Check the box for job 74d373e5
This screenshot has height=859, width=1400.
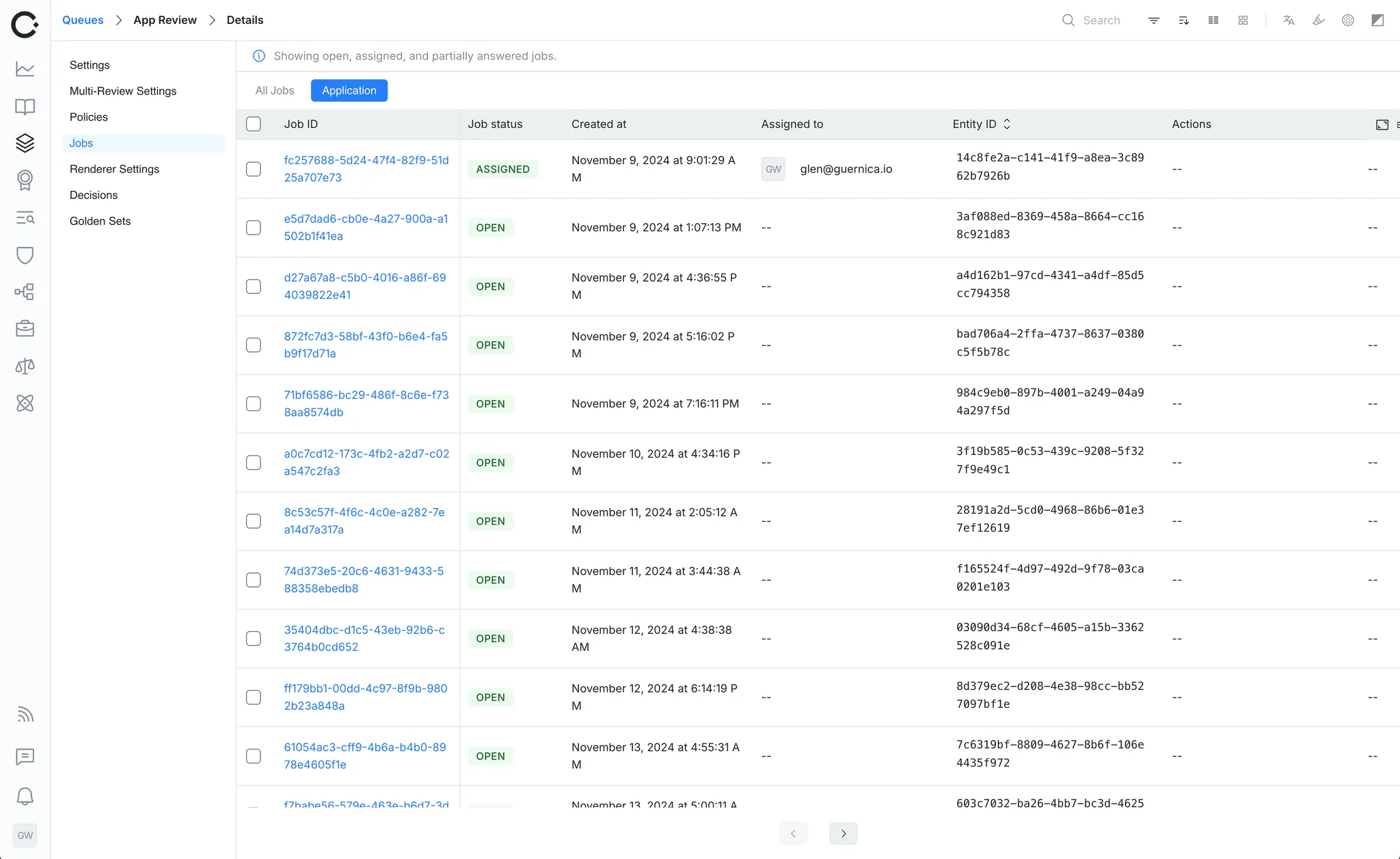point(254,580)
